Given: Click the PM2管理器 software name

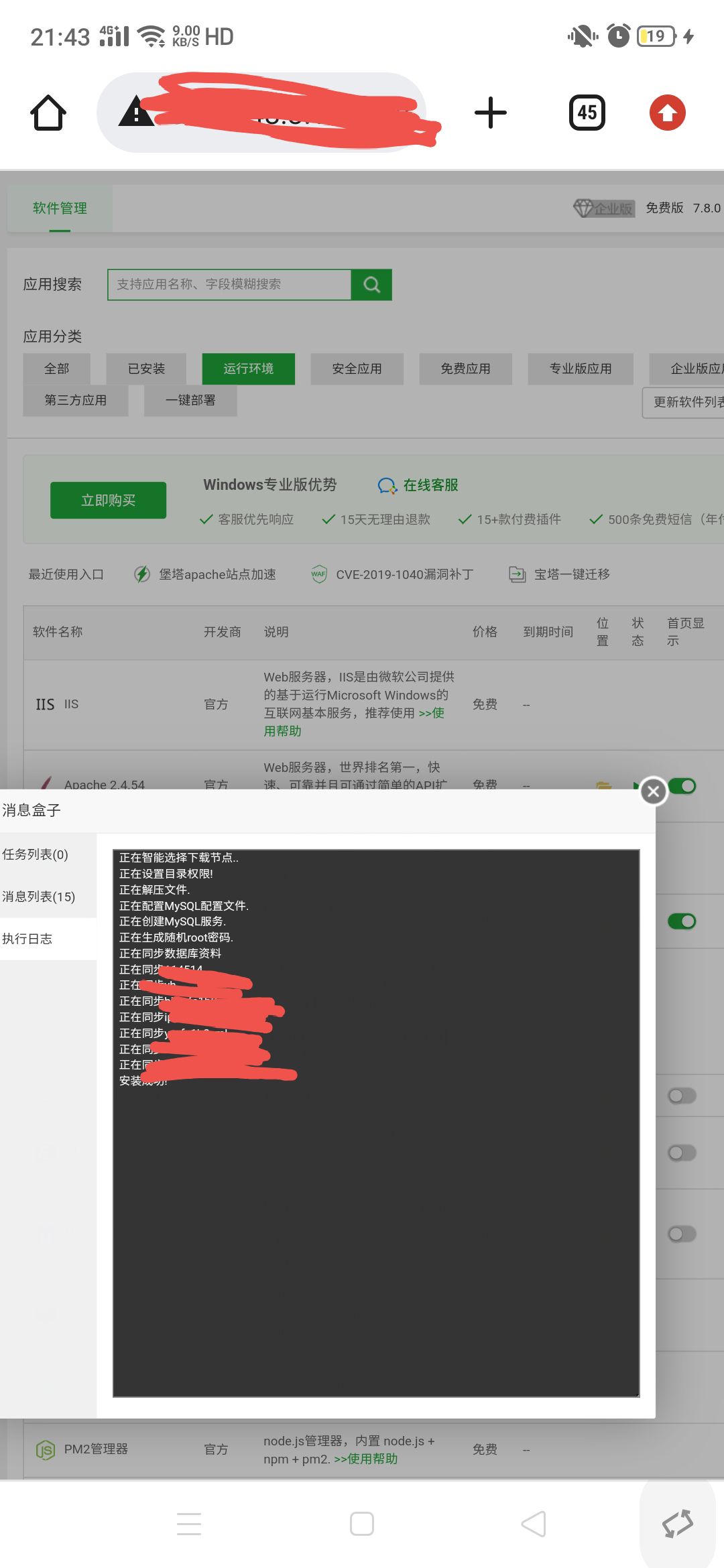Looking at the screenshot, I should coord(96,1449).
